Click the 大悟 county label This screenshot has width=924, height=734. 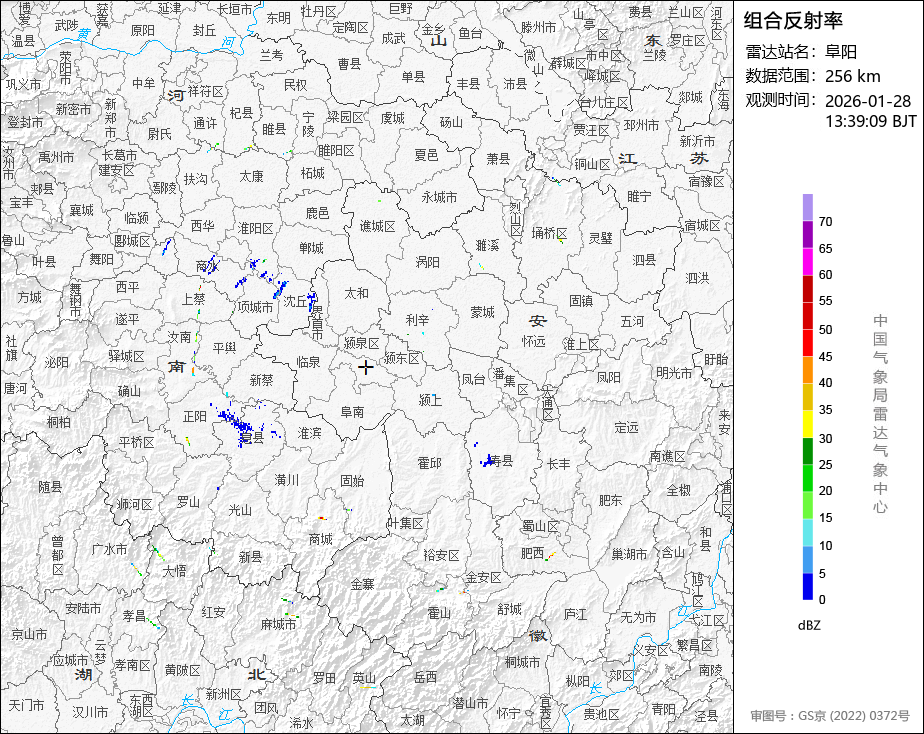174,570
